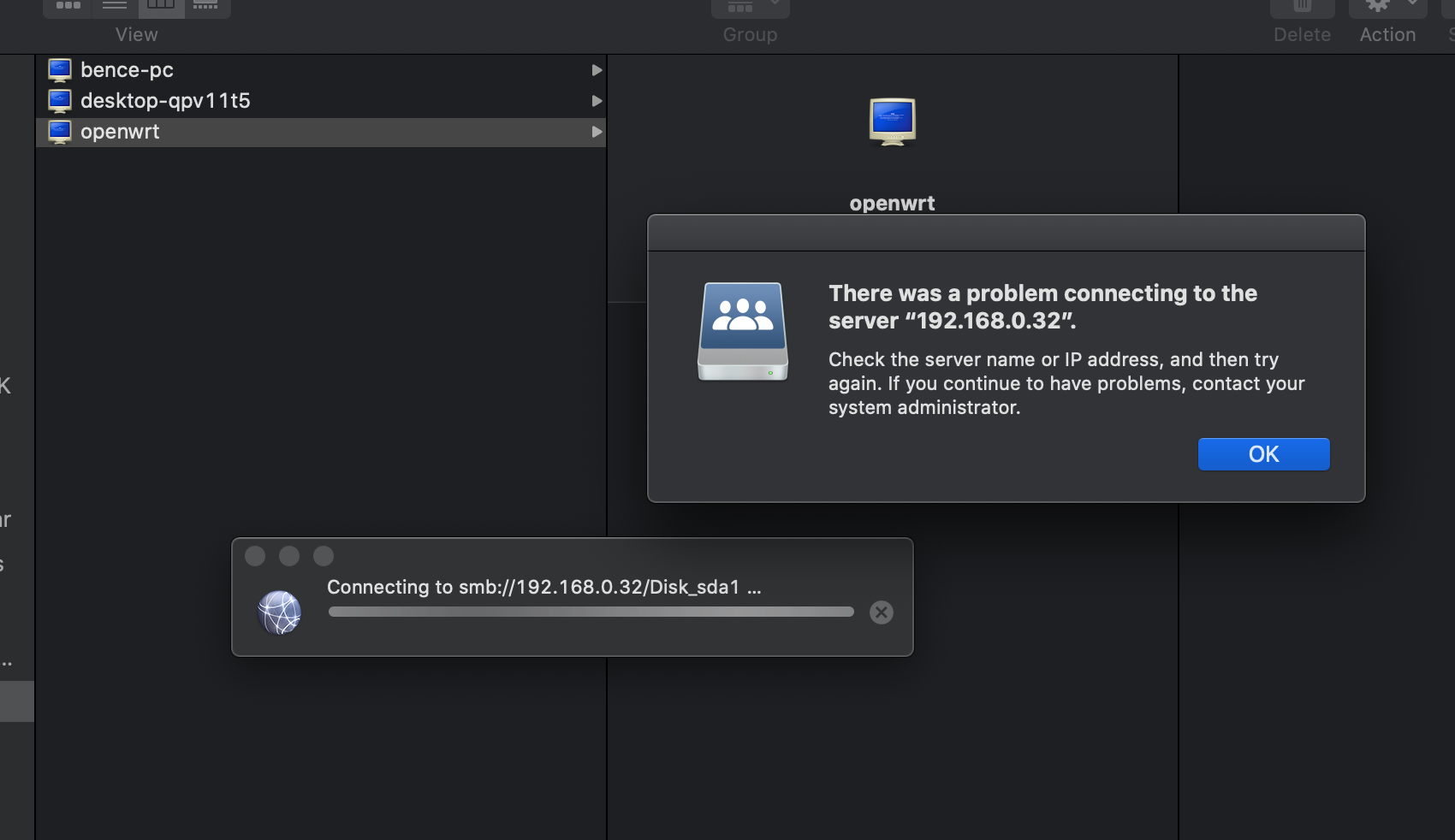Click the bence-pc computer icon
The height and width of the screenshot is (840, 1455).
[60, 69]
